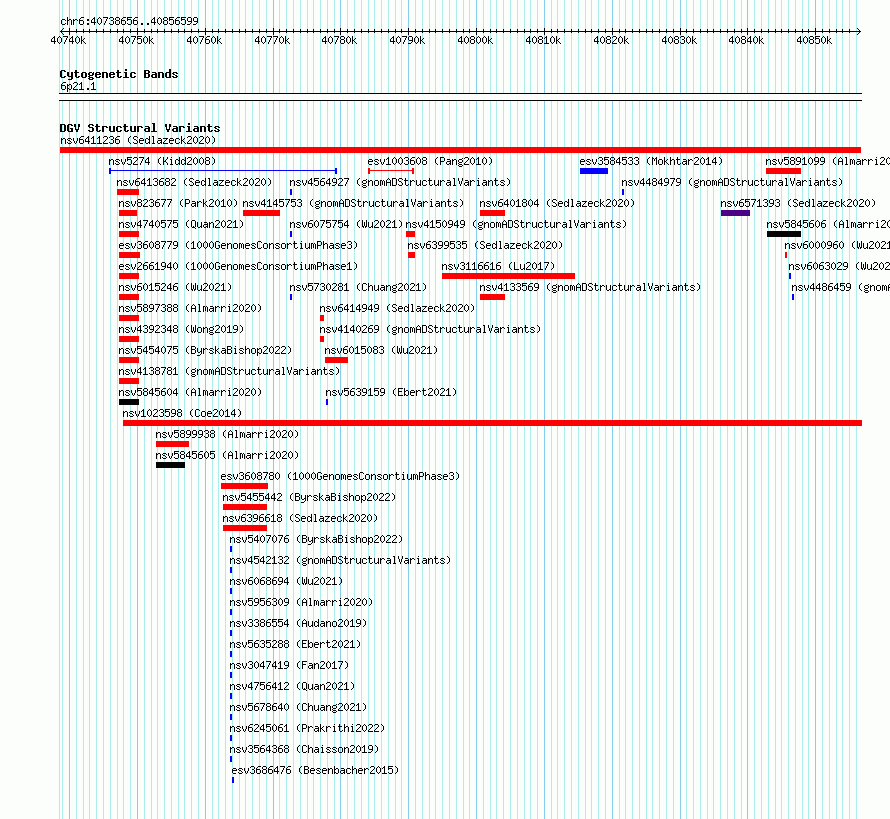Click nsv5454075 (ByrskaBishop2022) label
This screenshot has width=890, height=819.
click(205, 350)
